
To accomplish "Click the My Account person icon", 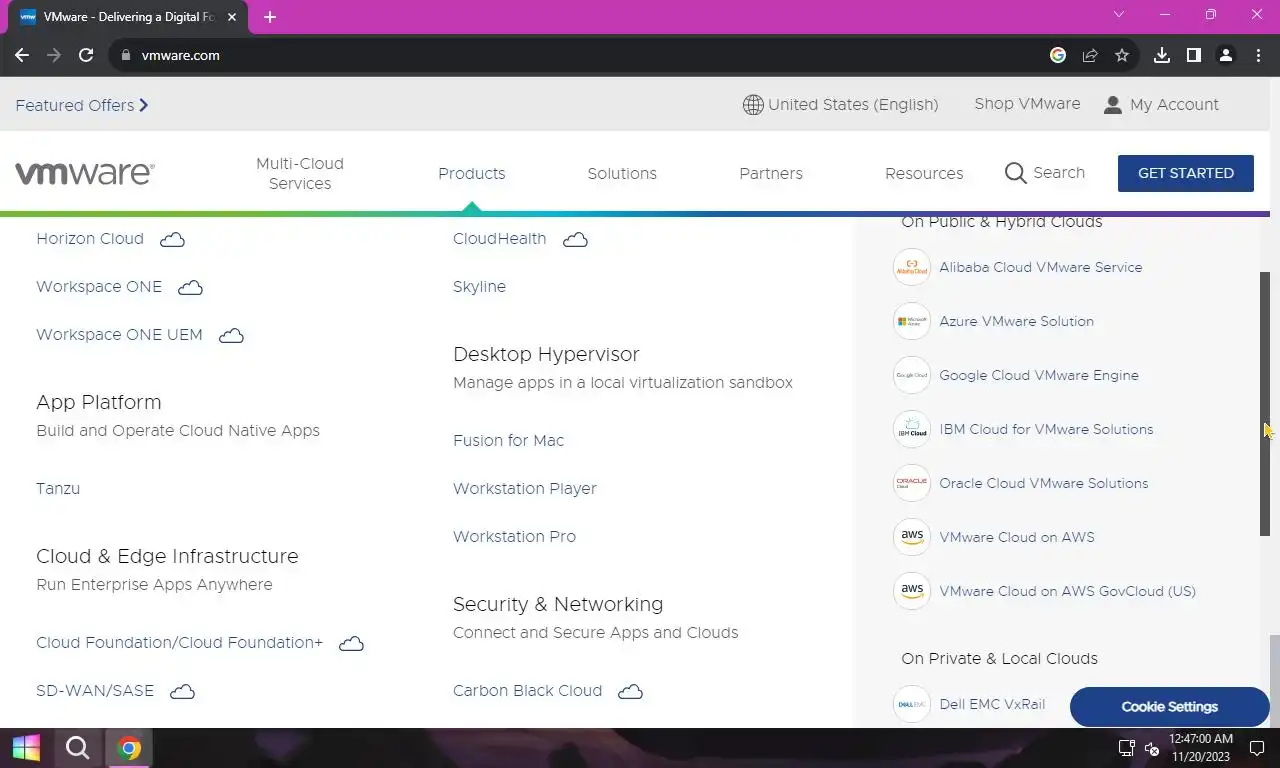I will [1112, 105].
